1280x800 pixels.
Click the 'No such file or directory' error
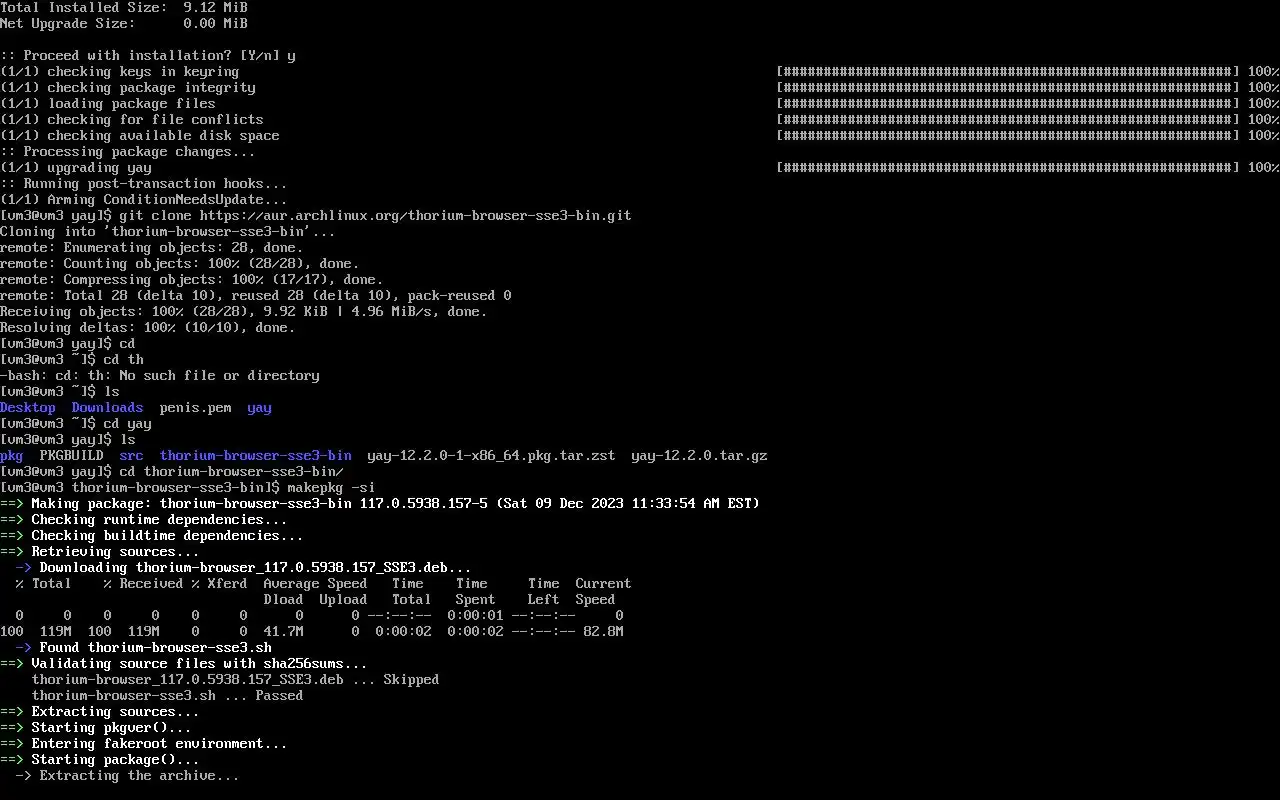[x=160, y=375]
